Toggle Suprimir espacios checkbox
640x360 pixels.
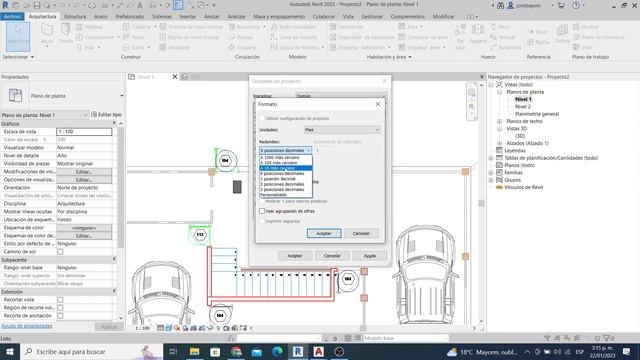pyautogui.click(x=262, y=221)
